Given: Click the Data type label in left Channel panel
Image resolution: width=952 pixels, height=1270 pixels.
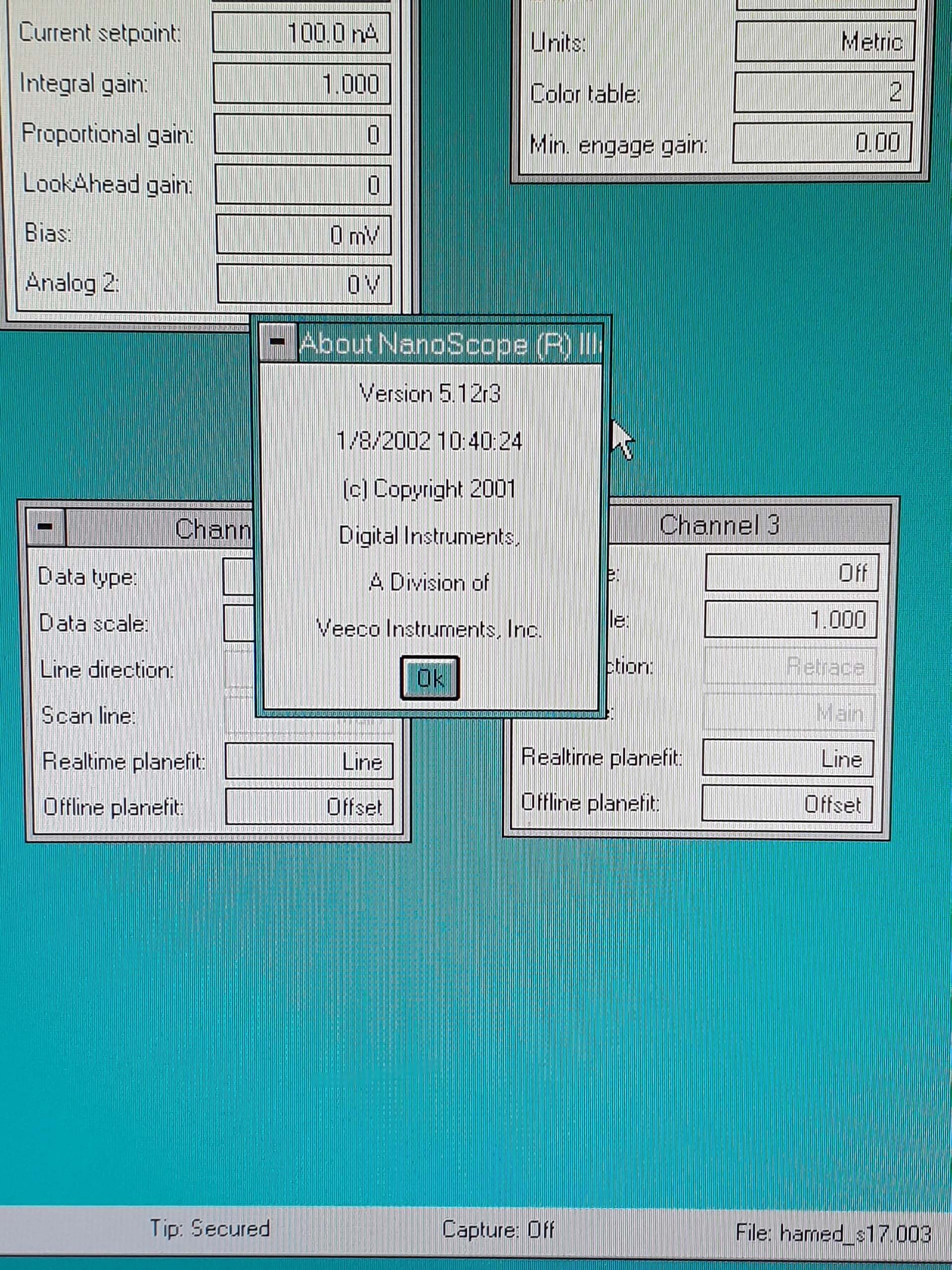Looking at the screenshot, I should 88,576.
